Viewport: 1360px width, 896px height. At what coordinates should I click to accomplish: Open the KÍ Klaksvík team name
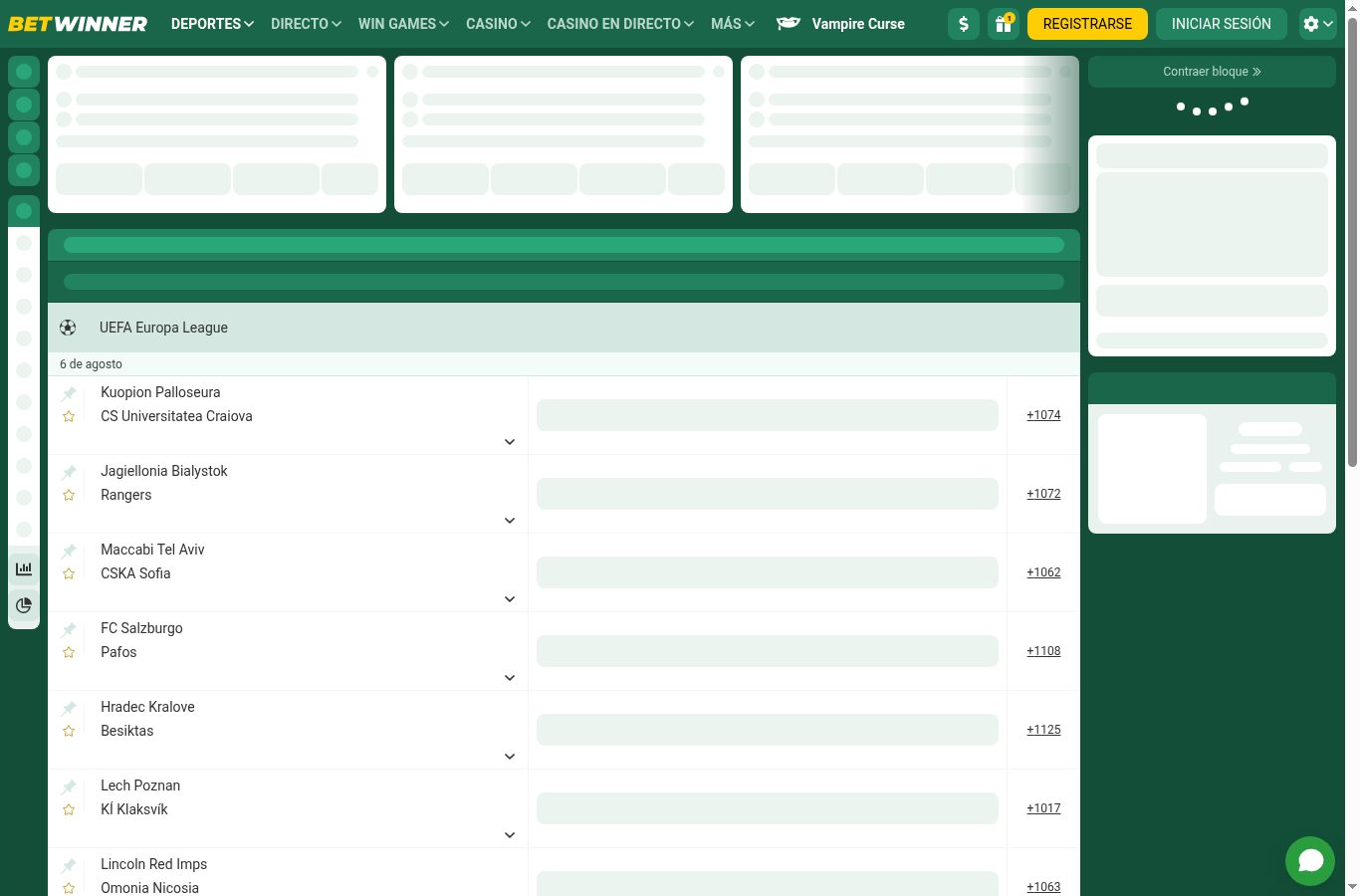pos(134,809)
